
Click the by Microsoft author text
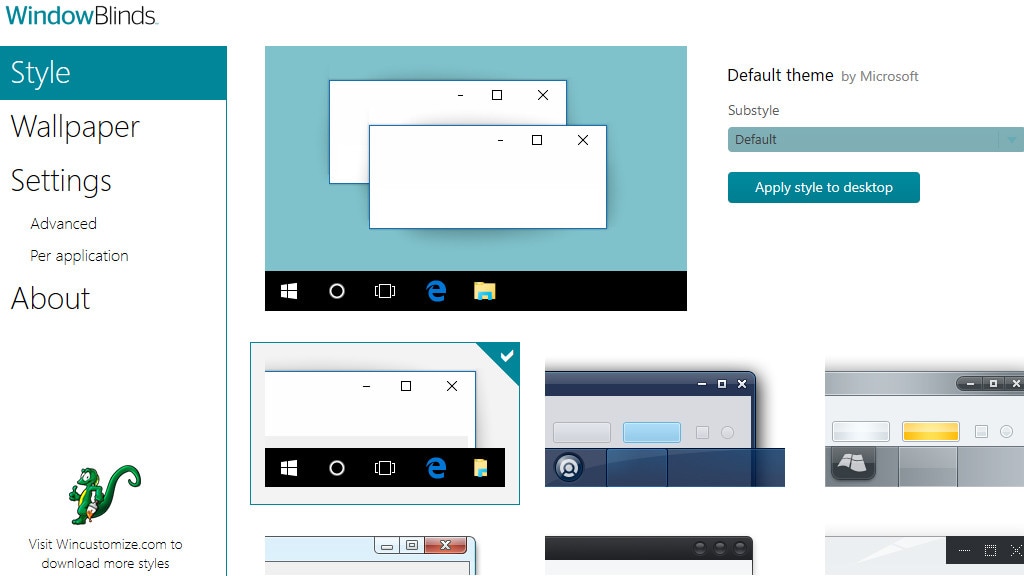[880, 76]
